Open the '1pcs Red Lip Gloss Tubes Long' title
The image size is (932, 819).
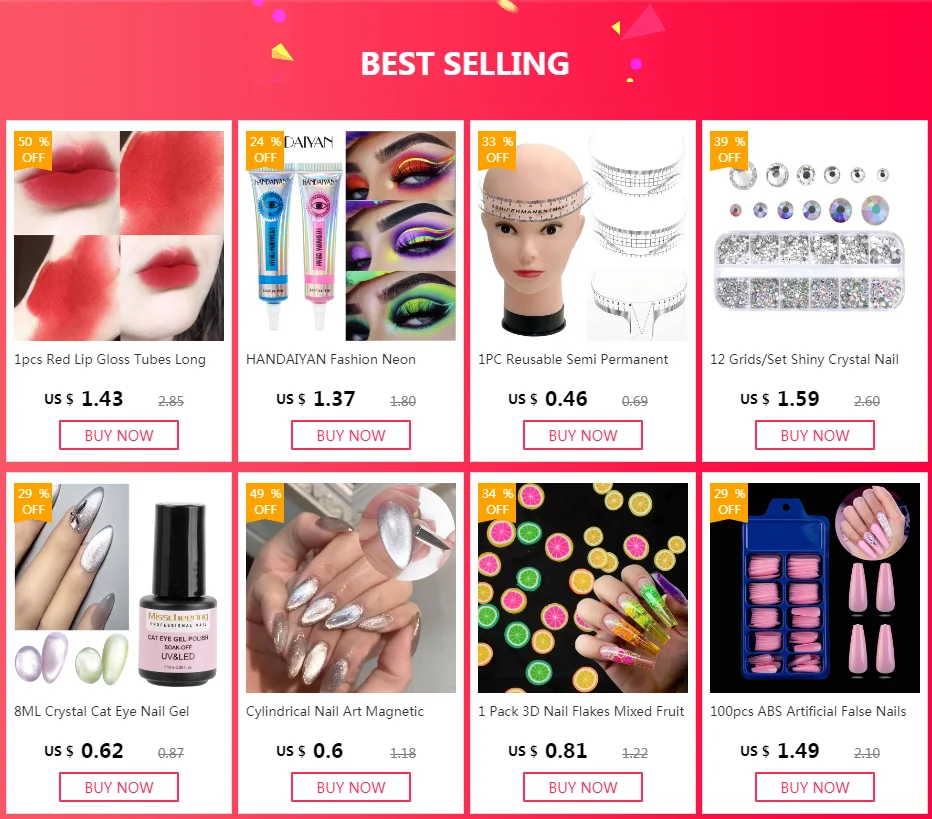110,360
